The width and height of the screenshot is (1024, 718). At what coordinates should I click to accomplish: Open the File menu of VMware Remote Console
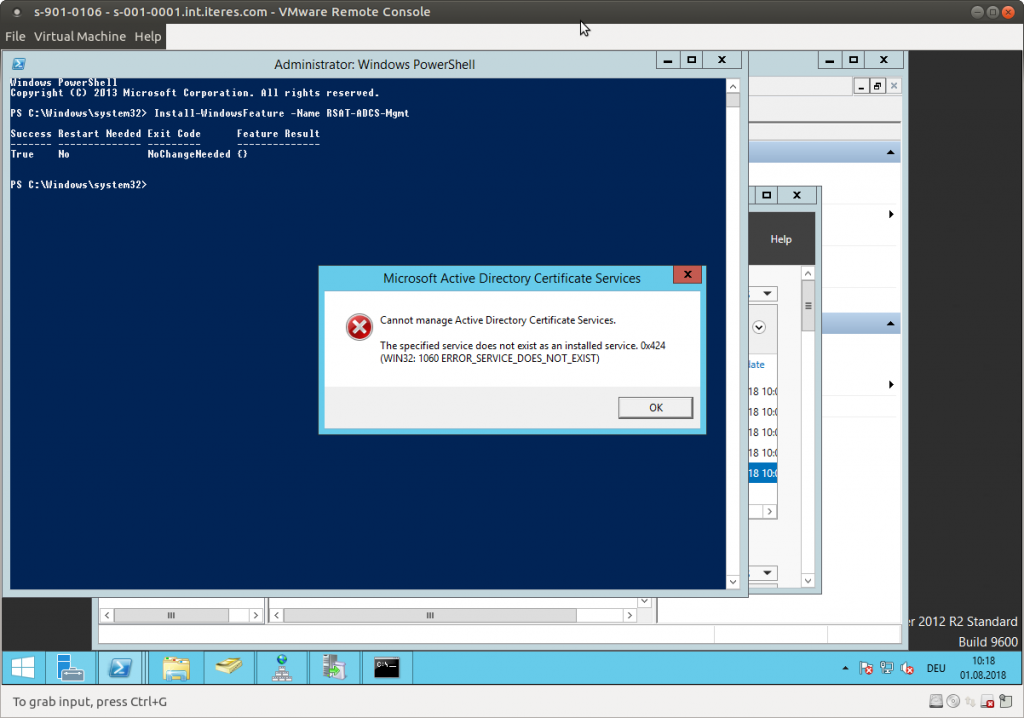click(15, 37)
